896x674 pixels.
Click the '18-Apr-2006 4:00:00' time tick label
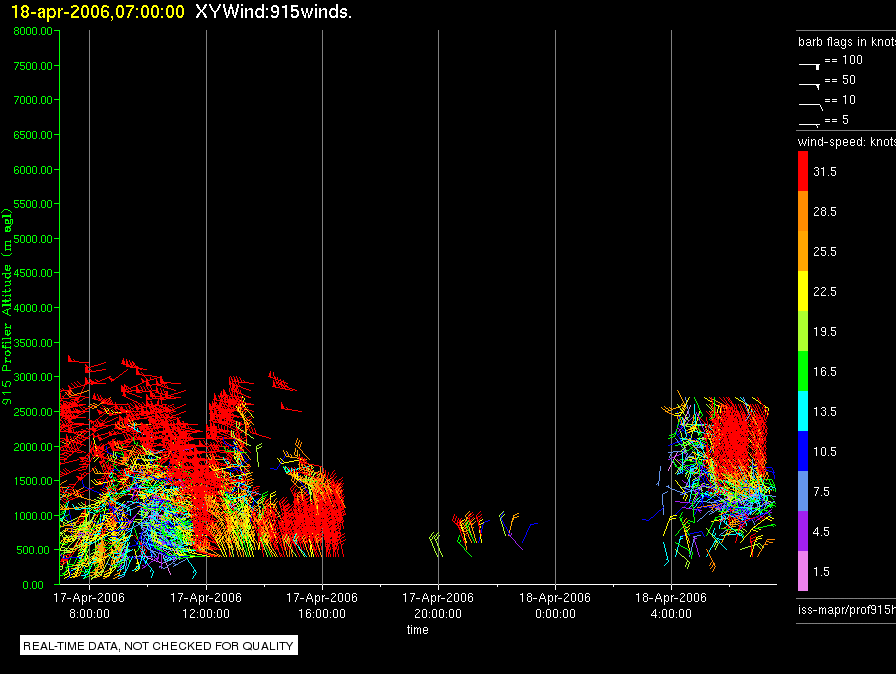click(671, 605)
